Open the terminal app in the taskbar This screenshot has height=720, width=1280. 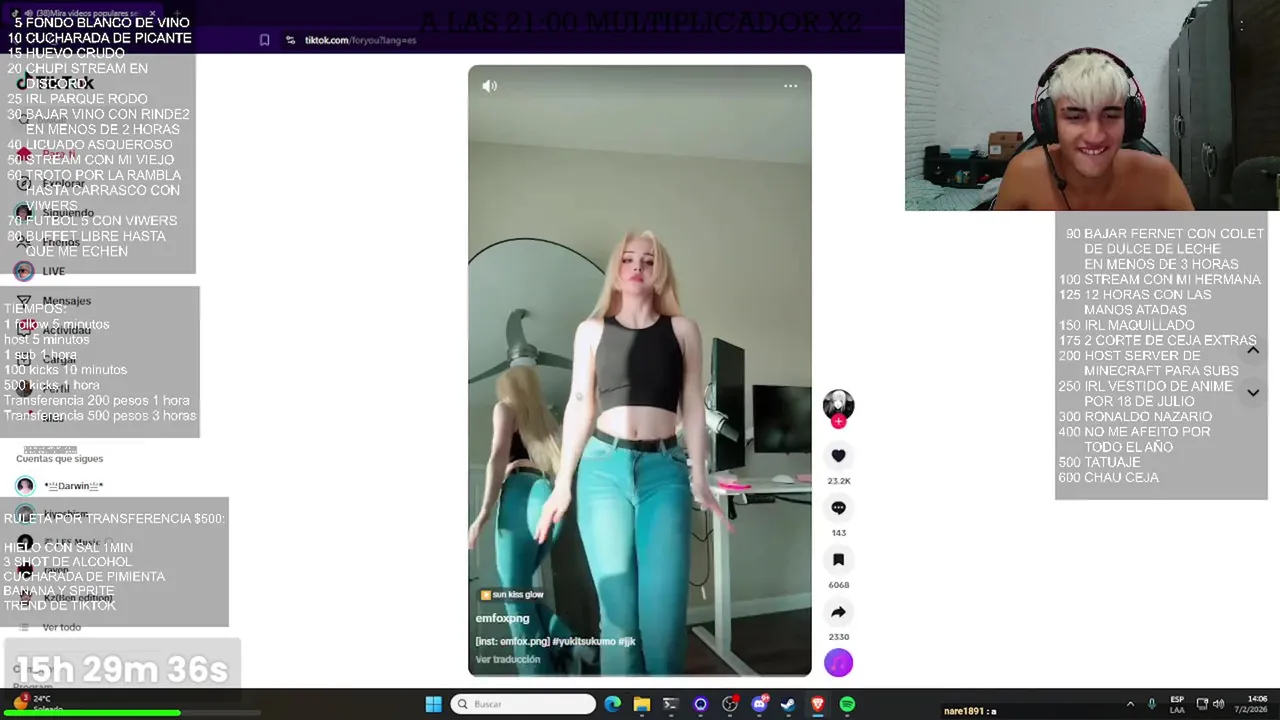(x=671, y=704)
